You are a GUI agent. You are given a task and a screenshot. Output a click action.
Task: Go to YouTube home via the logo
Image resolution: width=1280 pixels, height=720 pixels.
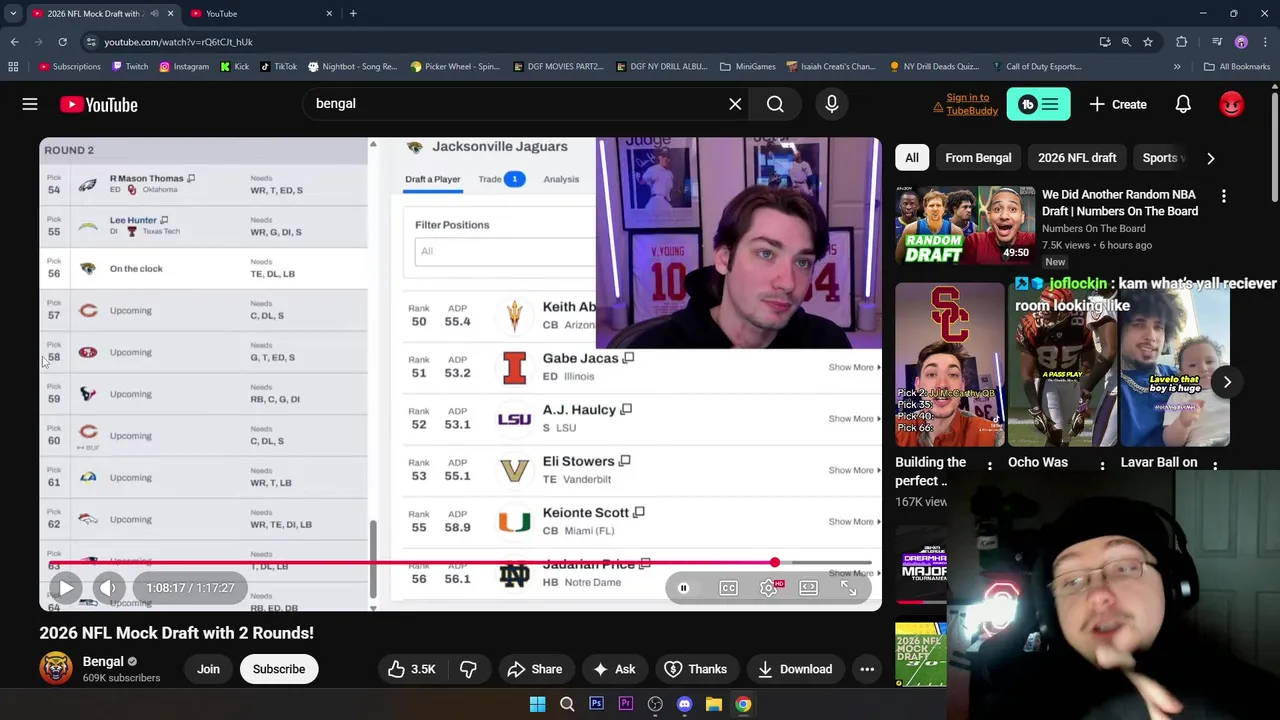98,105
